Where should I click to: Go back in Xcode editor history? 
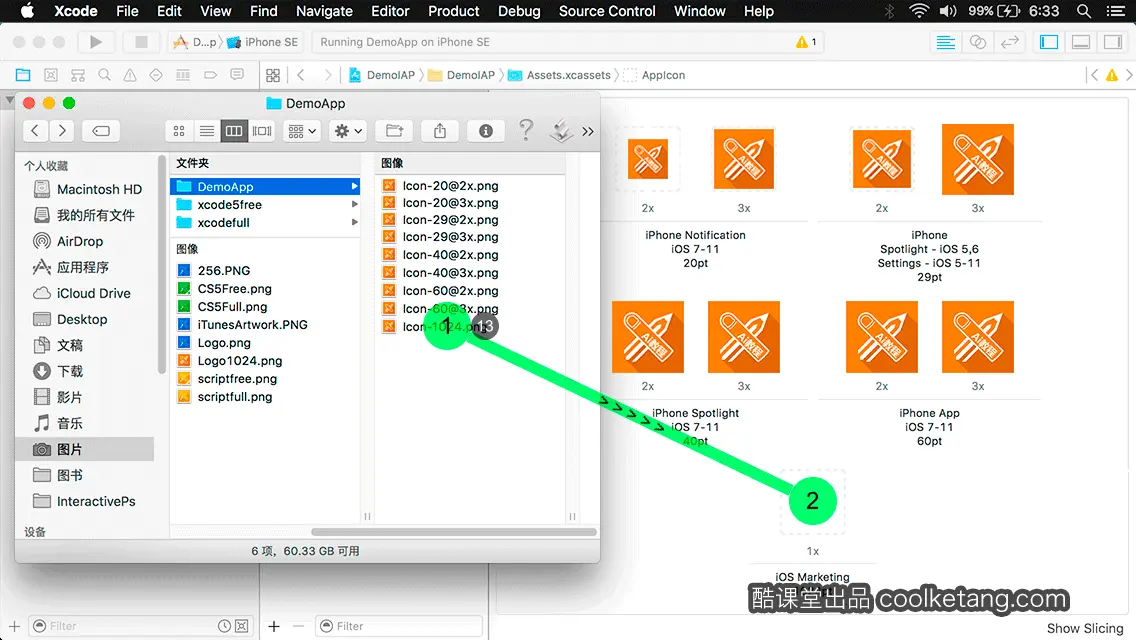[x=301, y=75]
